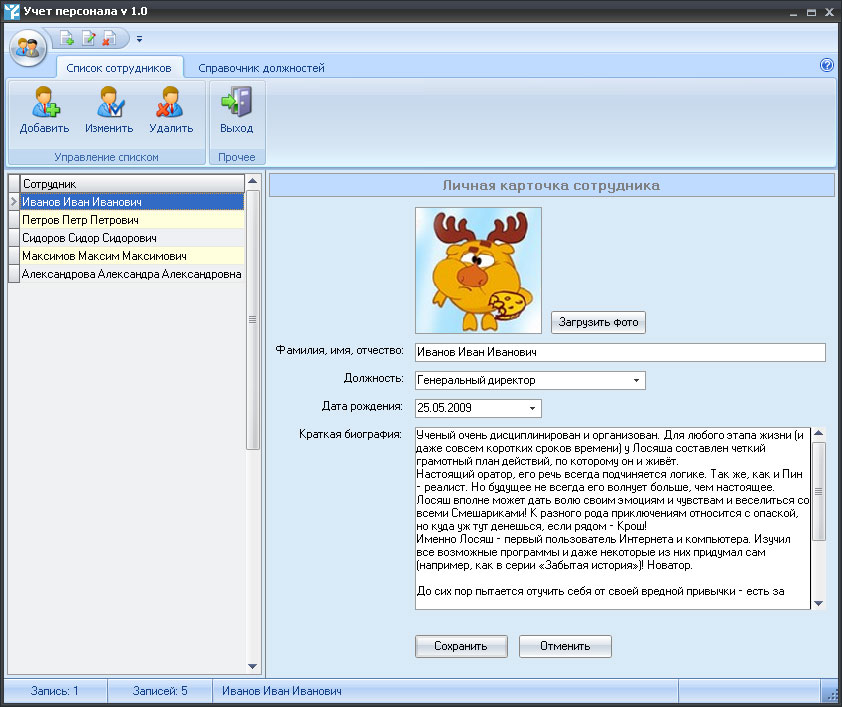Click the resize grip in the status bar
Viewport: 842px width, 707px height.
[x=833, y=692]
